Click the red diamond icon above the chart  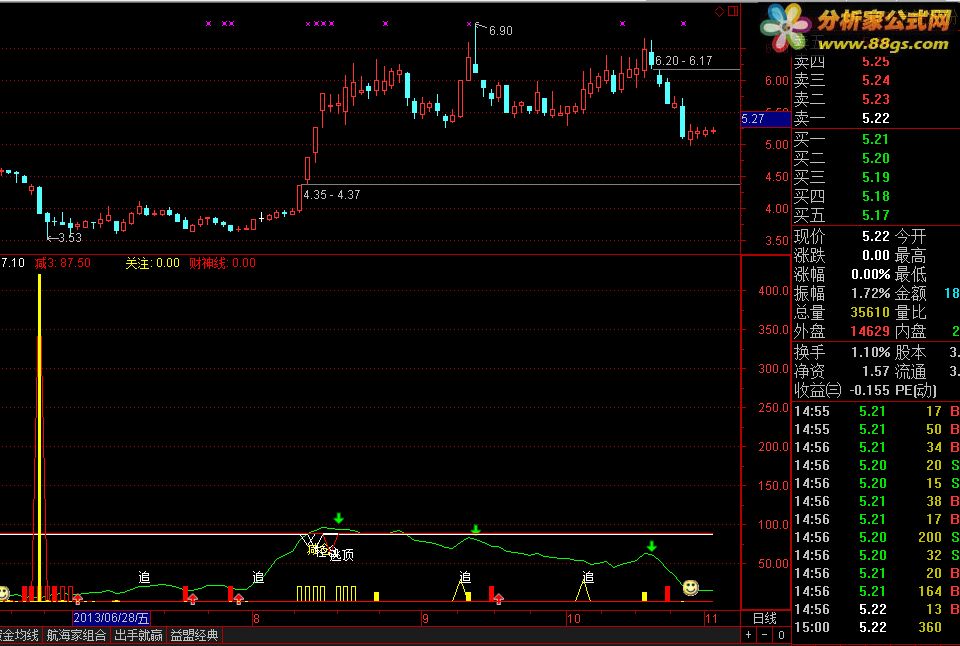pos(719,11)
